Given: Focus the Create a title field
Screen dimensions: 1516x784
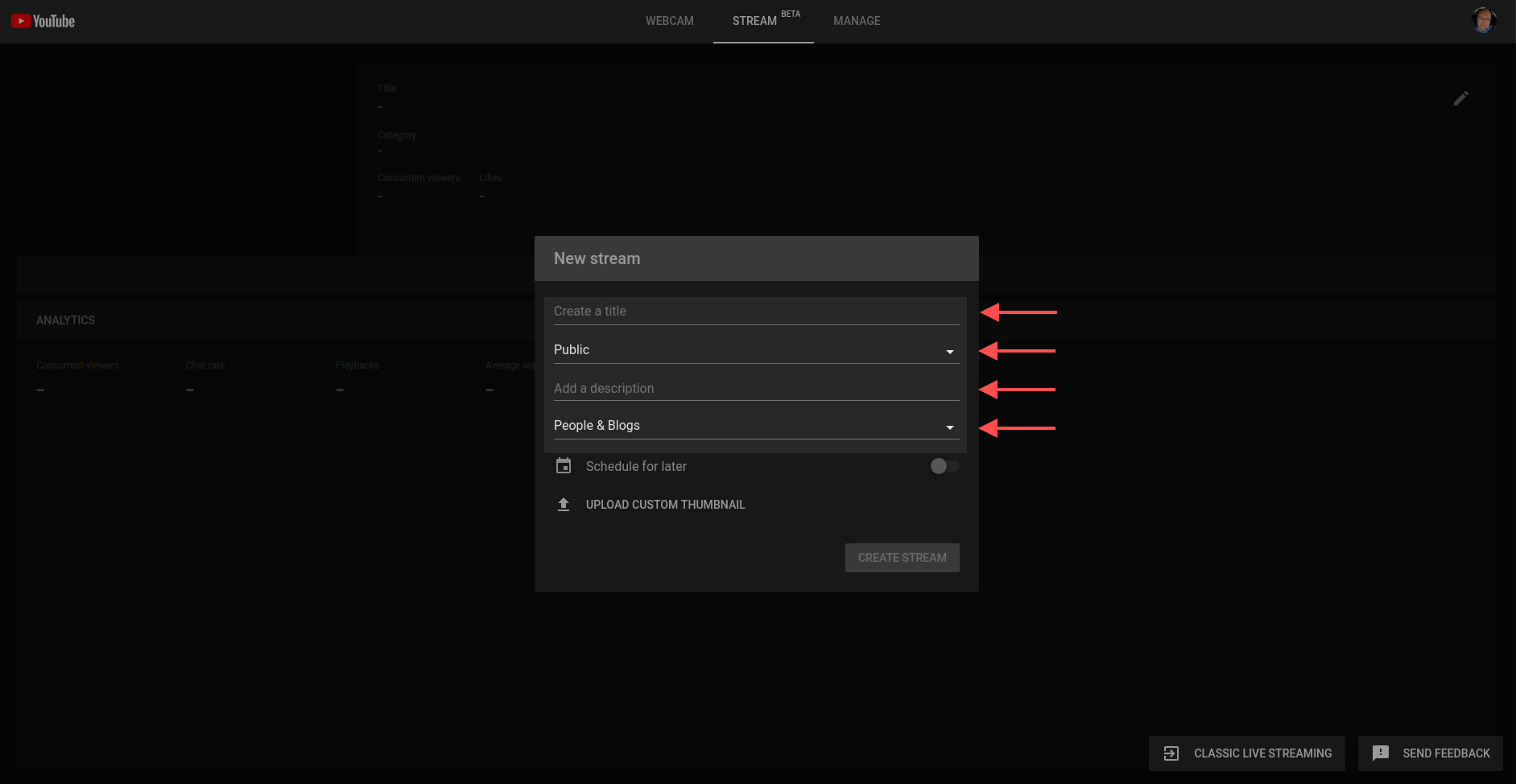Looking at the screenshot, I should 755,312.
